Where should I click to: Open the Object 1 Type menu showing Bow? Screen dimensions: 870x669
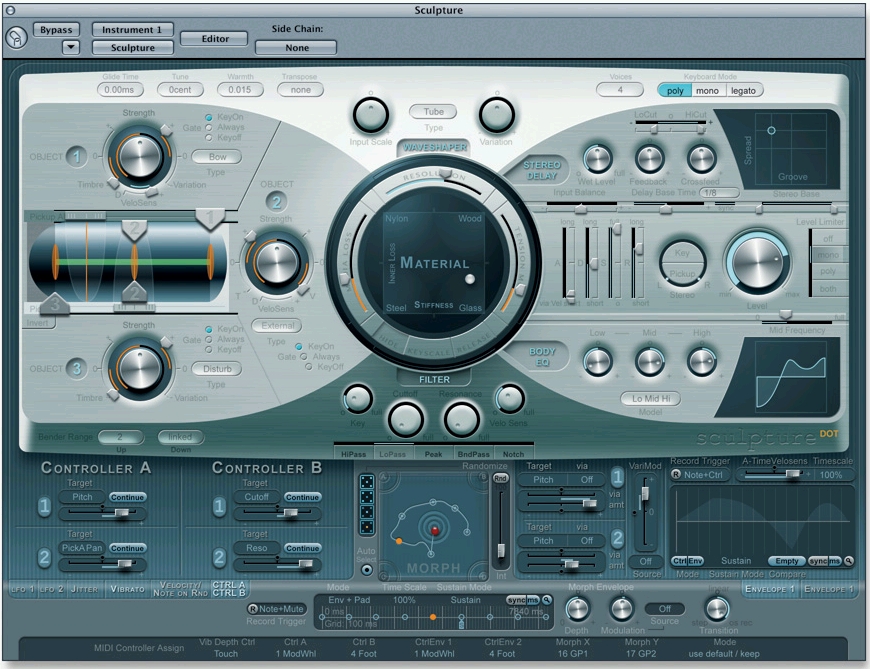pos(217,157)
